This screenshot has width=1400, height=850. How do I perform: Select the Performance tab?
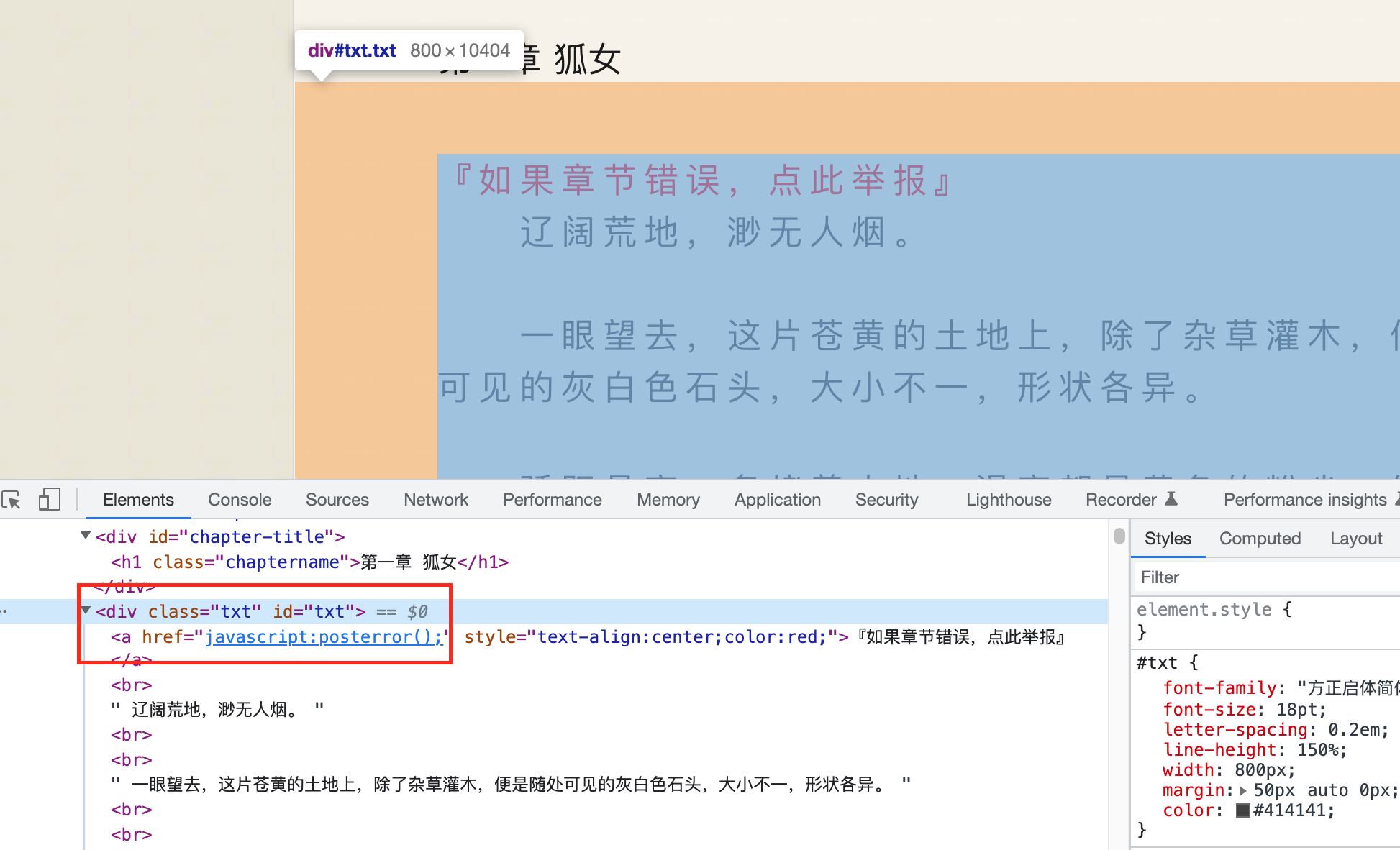tap(552, 500)
